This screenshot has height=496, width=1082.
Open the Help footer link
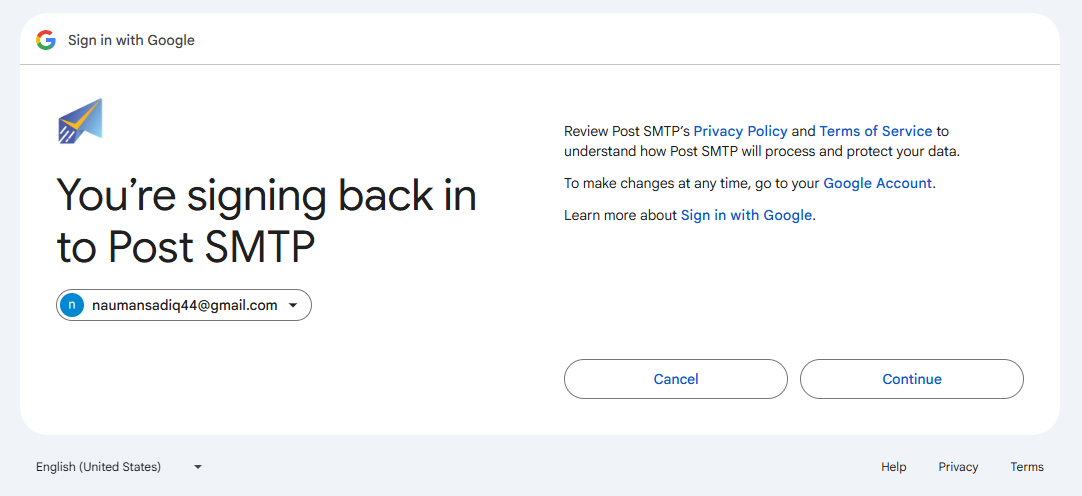click(893, 467)
